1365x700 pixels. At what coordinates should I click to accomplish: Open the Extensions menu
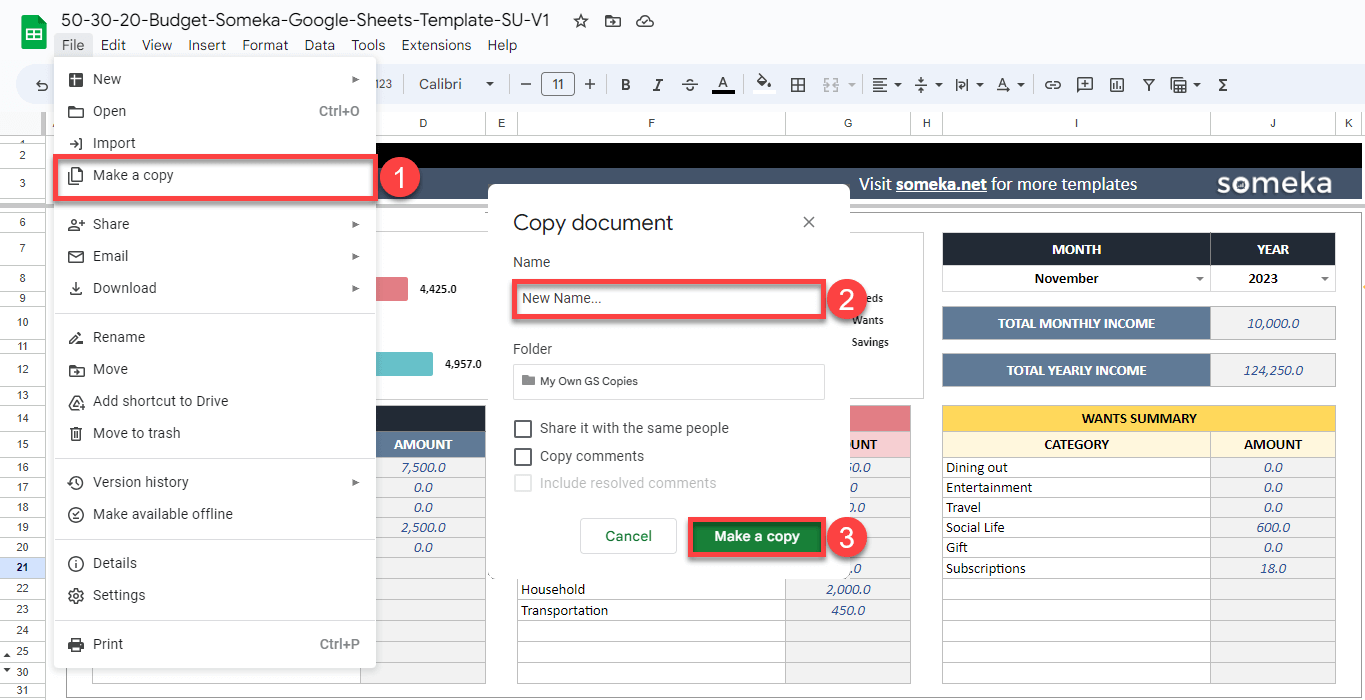[436, 45]
